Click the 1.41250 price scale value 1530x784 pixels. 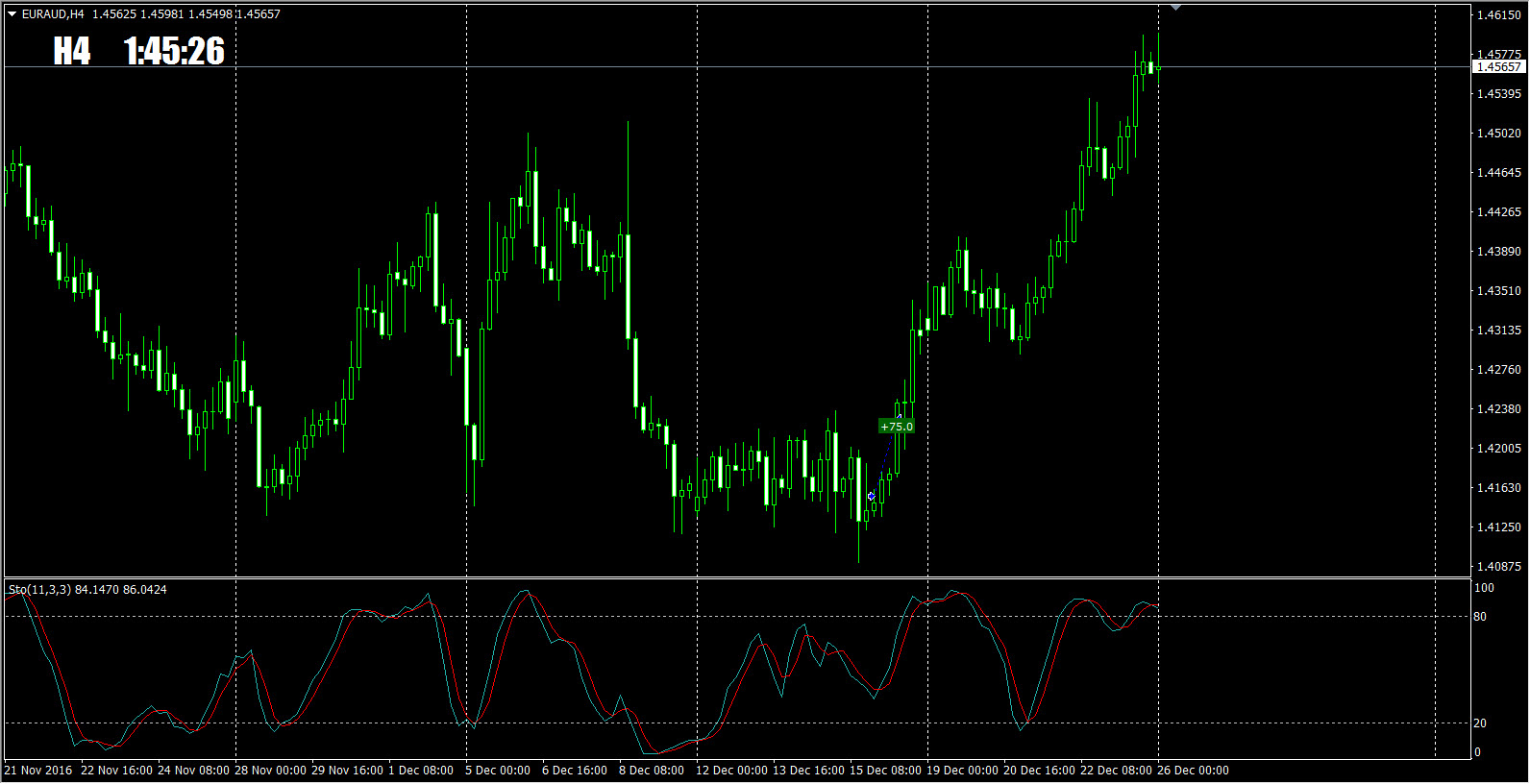pos(1499,527)
